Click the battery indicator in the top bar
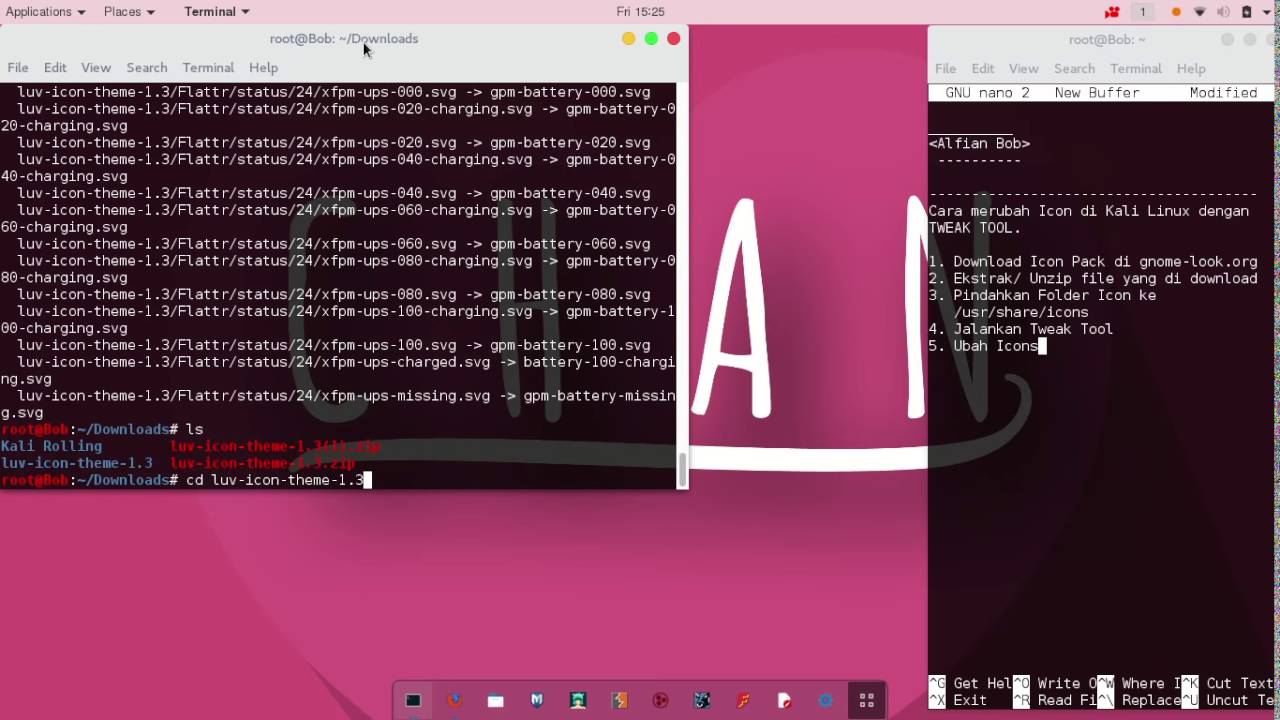1280x720 pixels. pos(1246,11)
